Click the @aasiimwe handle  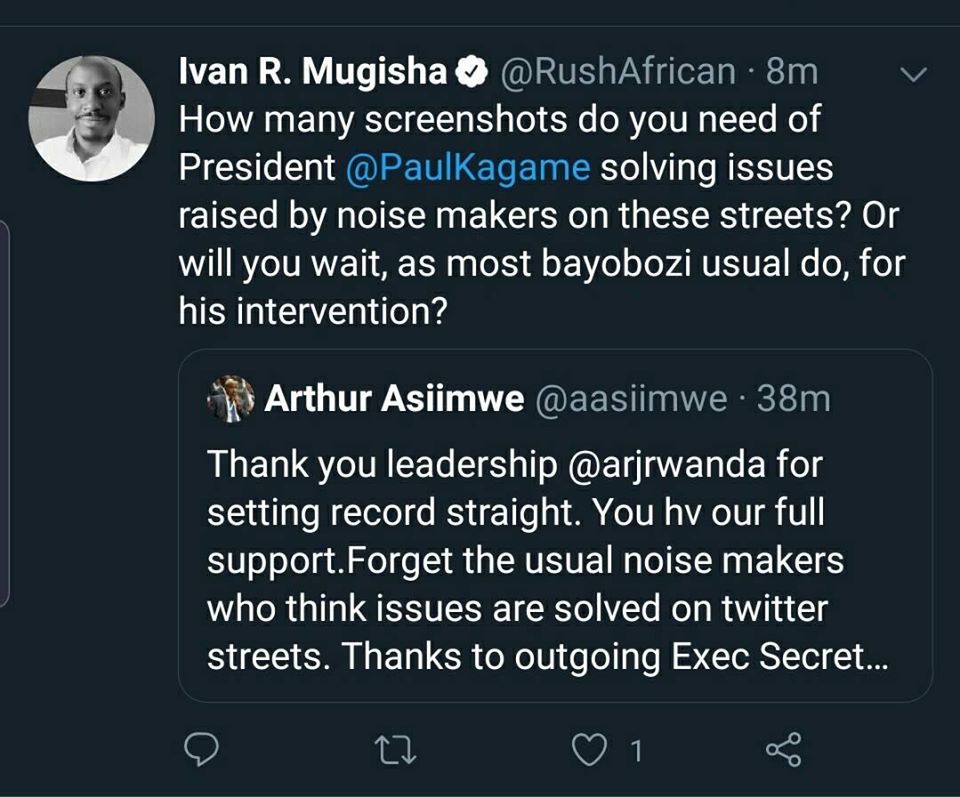pos(631,400)
